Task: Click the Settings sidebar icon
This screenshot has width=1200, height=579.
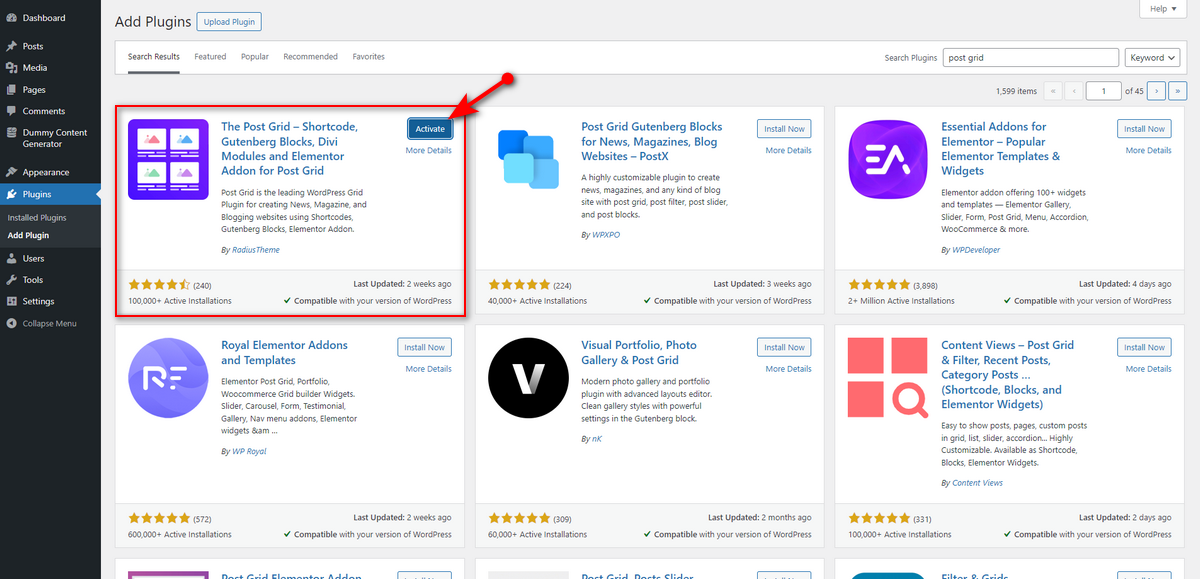Action: click(x=11, y=301)
